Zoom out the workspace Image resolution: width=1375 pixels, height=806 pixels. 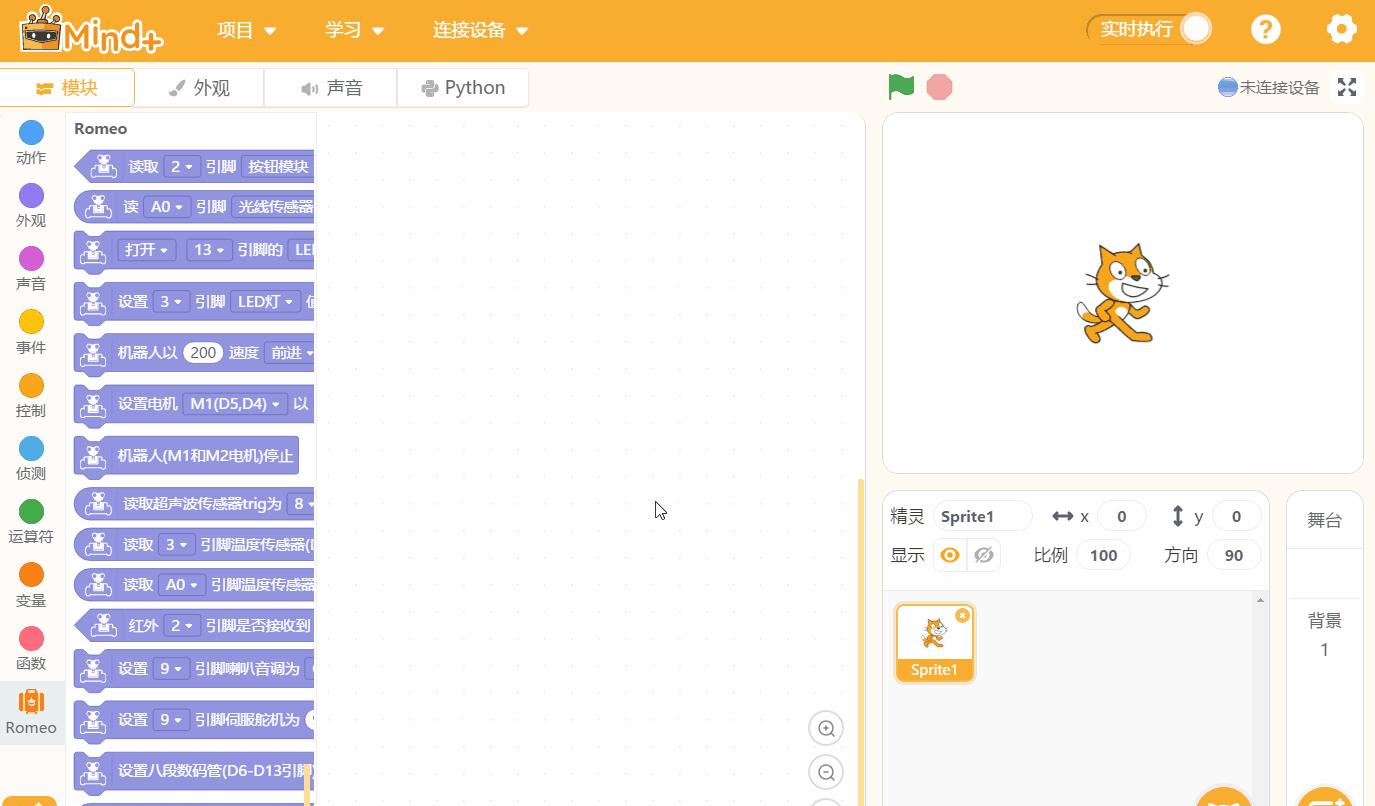click(x=826, y=772)
